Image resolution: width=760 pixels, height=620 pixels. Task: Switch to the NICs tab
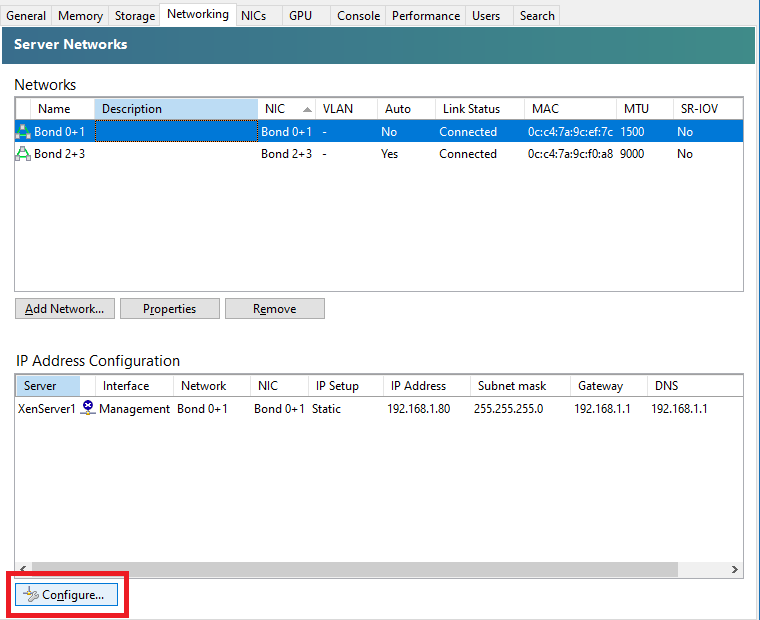point(253,16)
